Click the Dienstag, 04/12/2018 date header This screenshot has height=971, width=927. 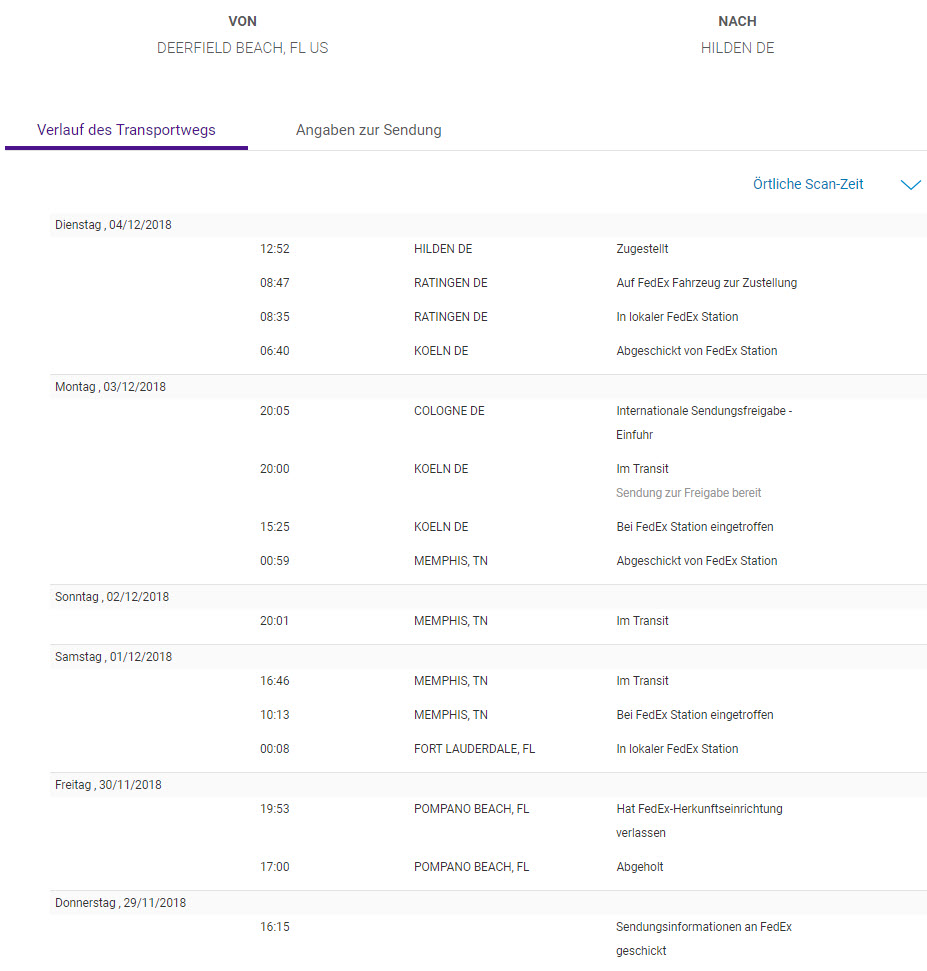[x=113, y=225]
